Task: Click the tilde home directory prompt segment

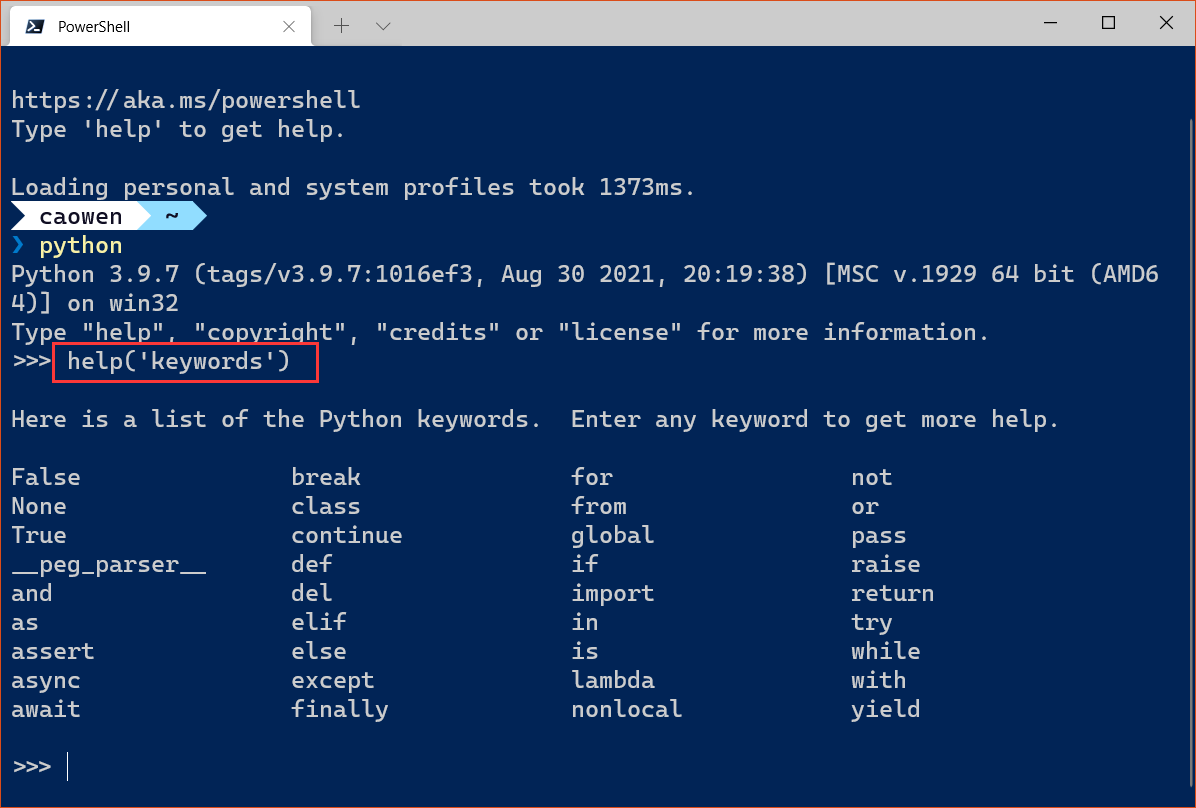Action: coord(172,216)
